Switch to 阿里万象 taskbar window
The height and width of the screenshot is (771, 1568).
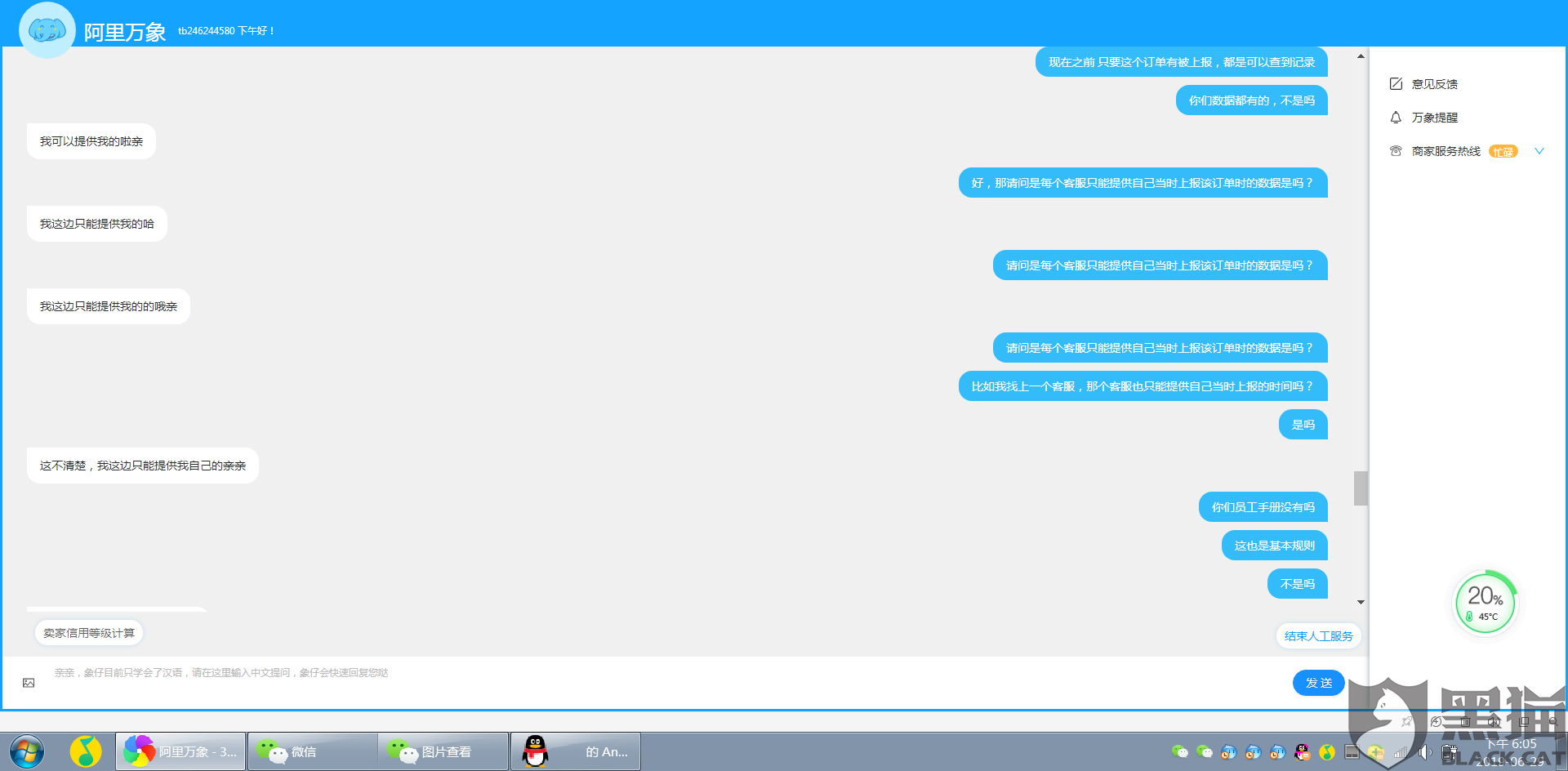point(180,751)
